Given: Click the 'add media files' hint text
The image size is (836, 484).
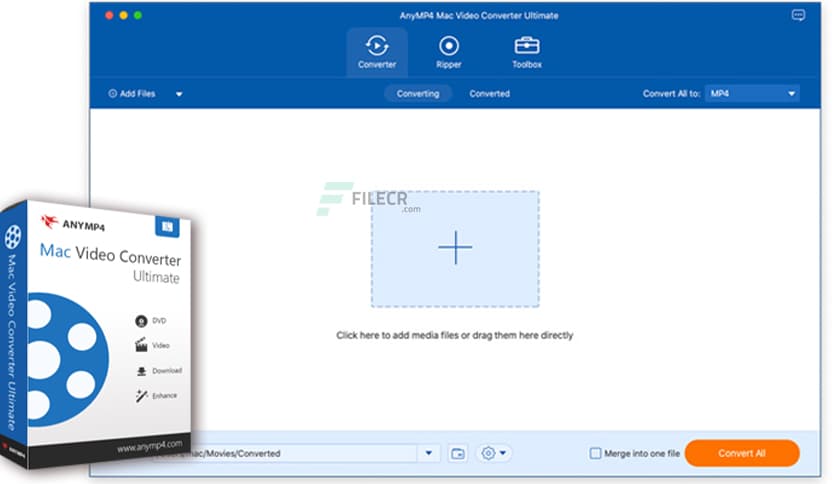Looking at the screenshot, I should 454,336.
